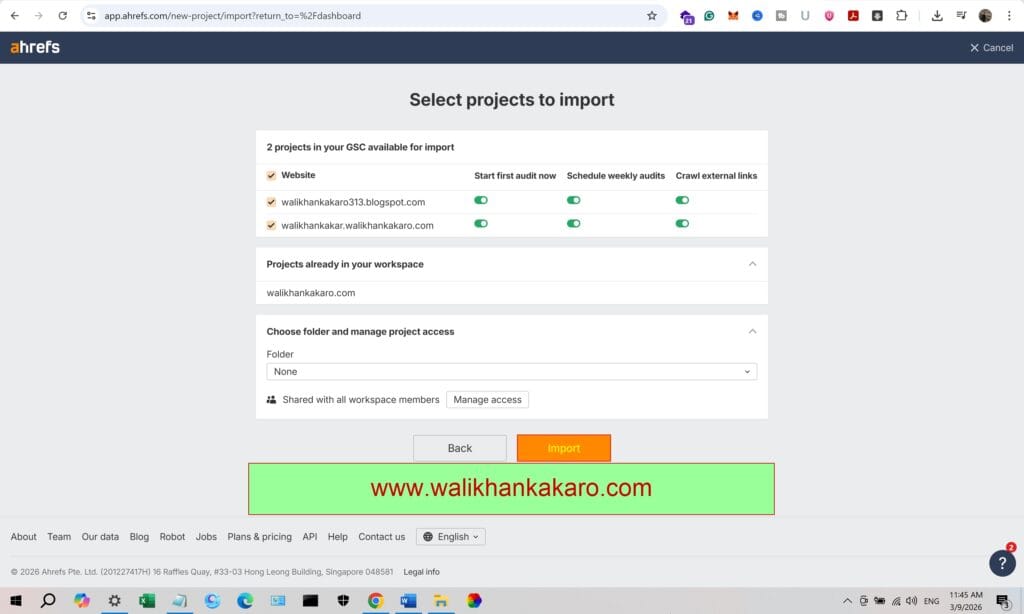This screenshot has height=614, width=1024.
Task: Open the Grammarly extension icon
Action: coord(709,16)
